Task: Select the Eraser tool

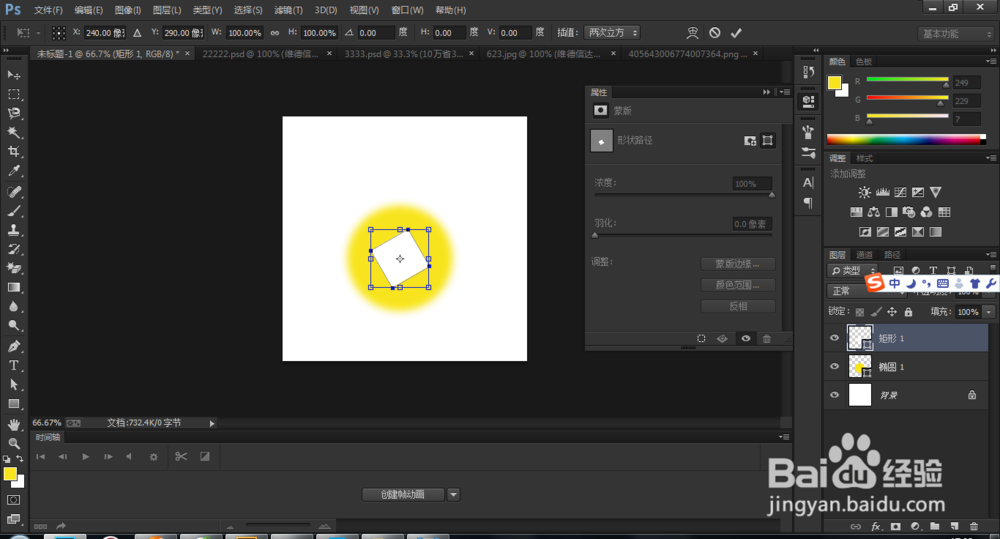Action: (13, 268)
